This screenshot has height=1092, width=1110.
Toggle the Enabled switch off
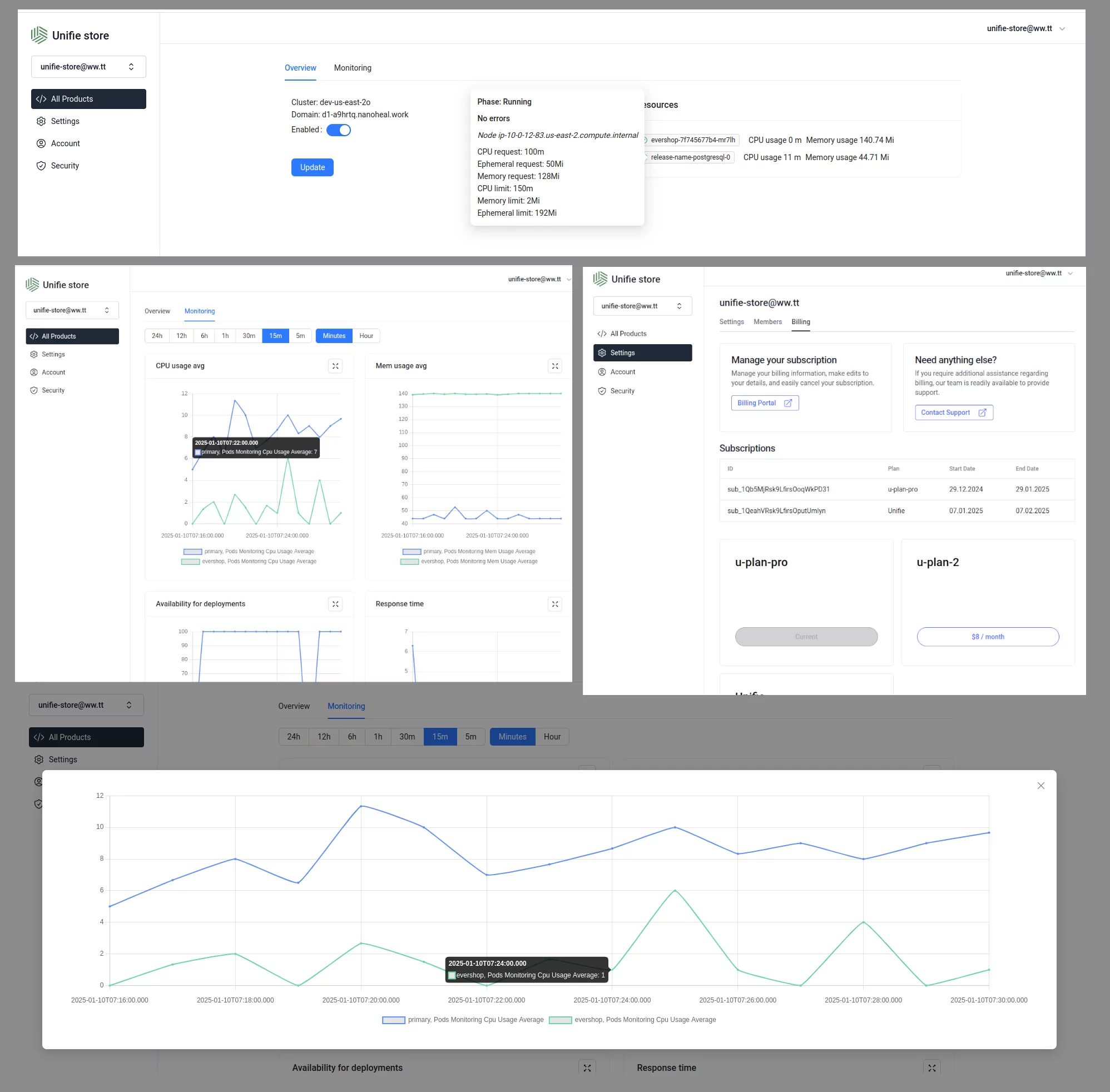pos(339,130)
